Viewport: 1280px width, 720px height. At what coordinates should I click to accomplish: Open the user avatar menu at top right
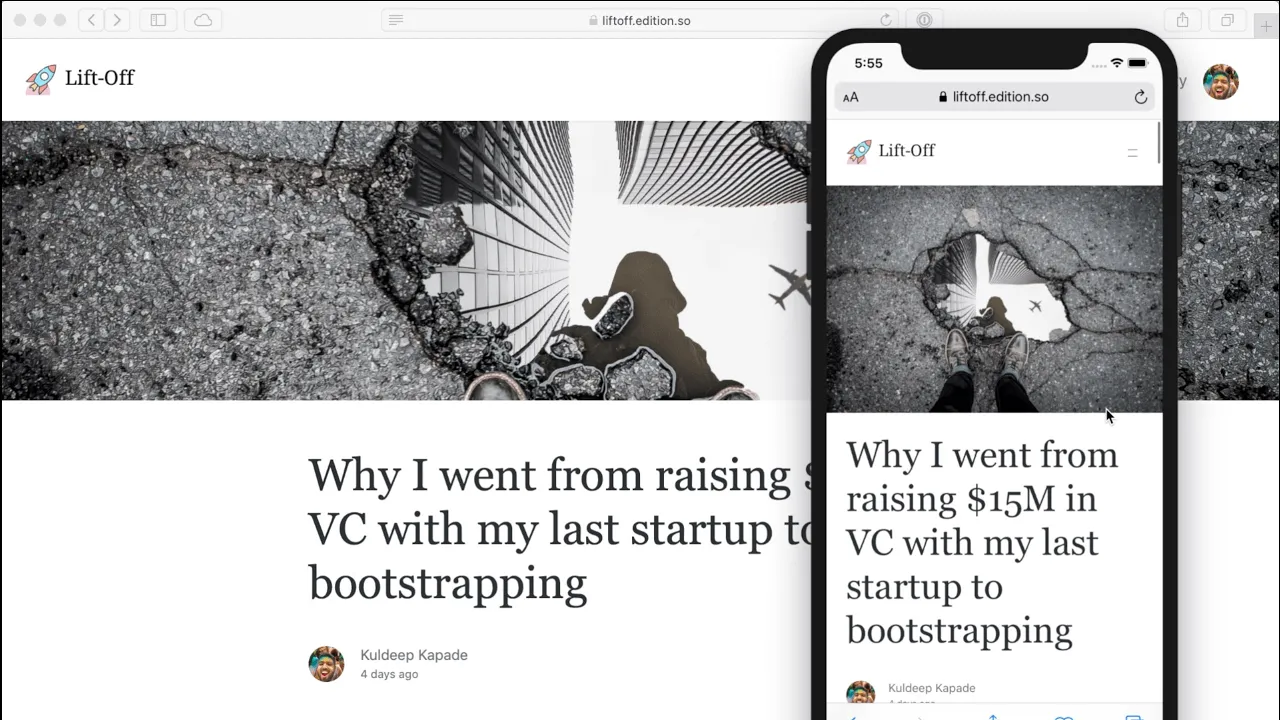(x=1220, y=82)
